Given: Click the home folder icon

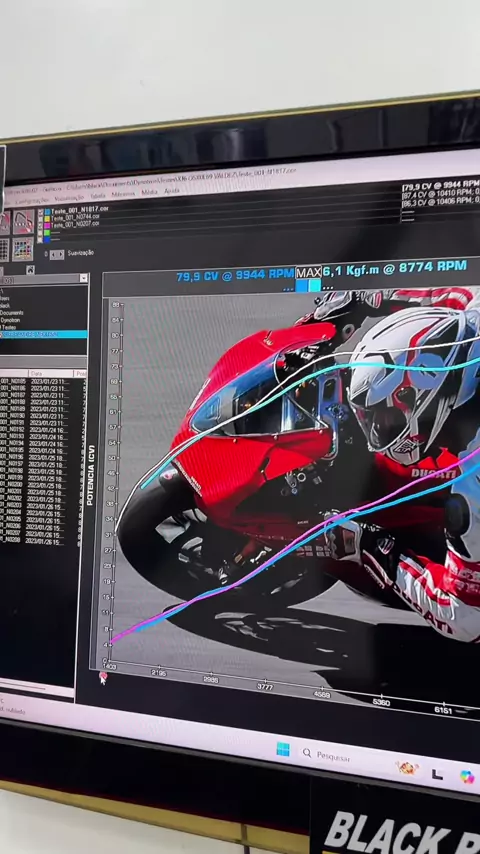Looking at the screenshot, I should [30, 270].
